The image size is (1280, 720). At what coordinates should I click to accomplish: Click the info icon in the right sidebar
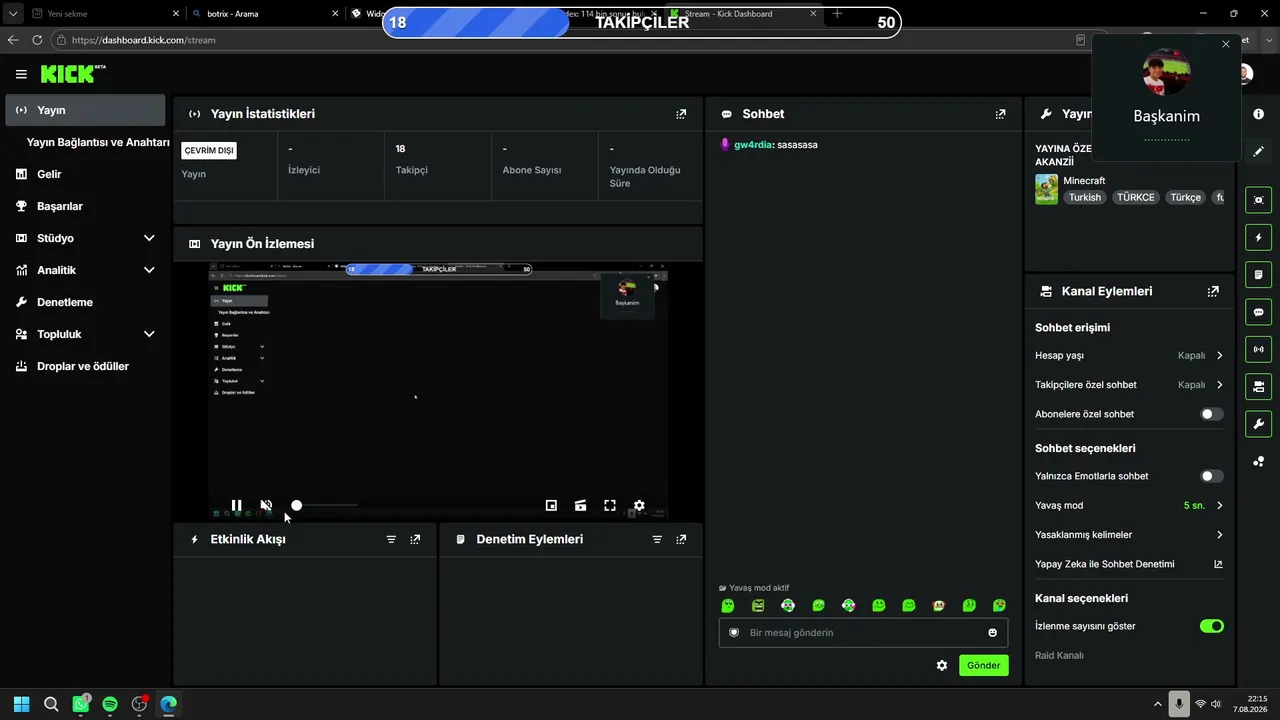coord(1259,114)
